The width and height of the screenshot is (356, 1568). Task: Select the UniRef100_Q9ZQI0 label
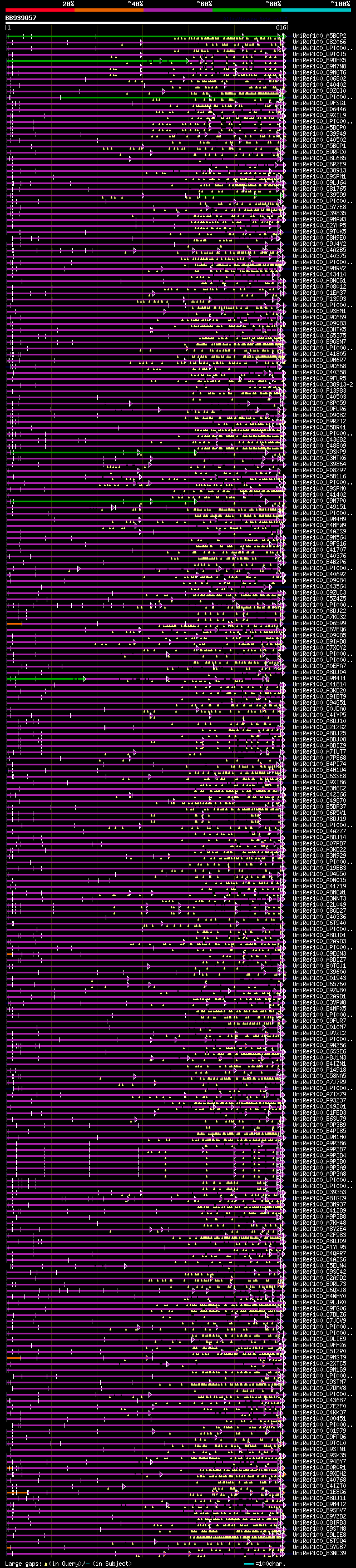coord(319,91)
